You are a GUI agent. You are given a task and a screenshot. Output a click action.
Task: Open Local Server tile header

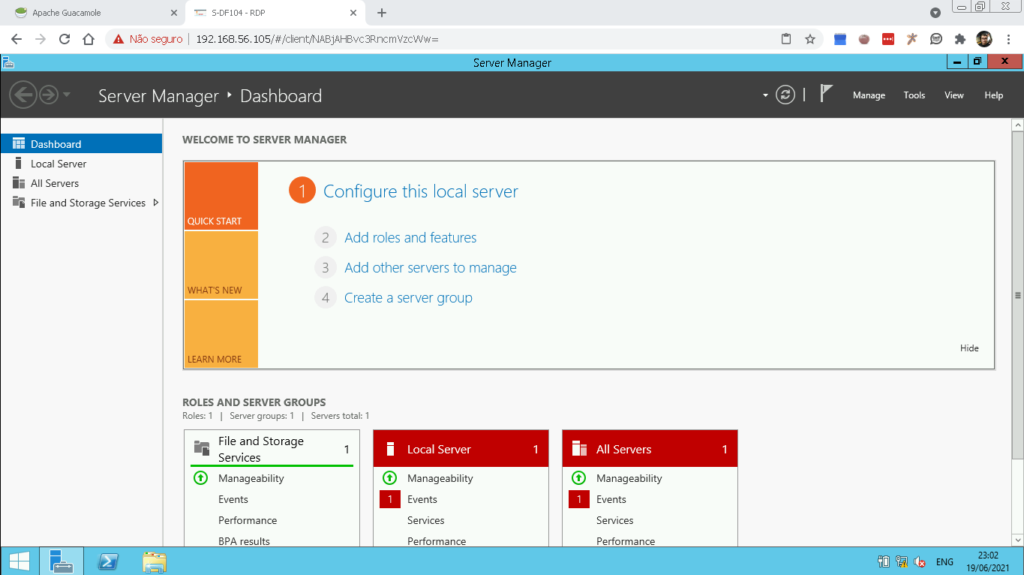tap(460, 449)
